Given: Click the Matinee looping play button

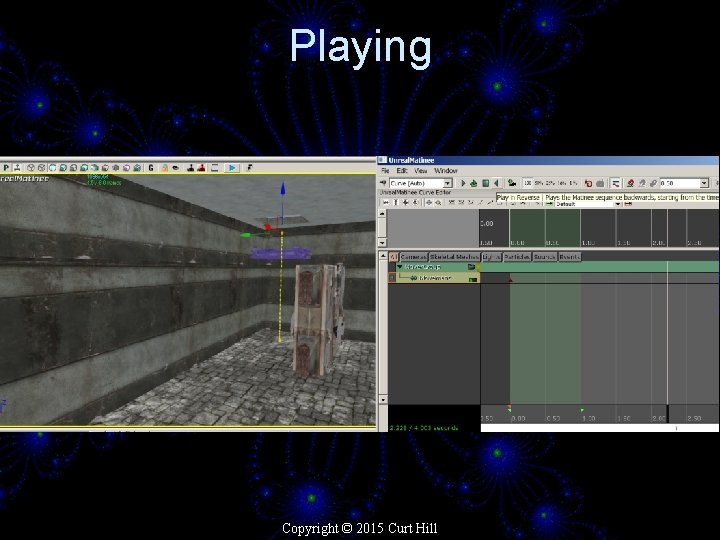Looking at the screenshot, I should (473, 183).
